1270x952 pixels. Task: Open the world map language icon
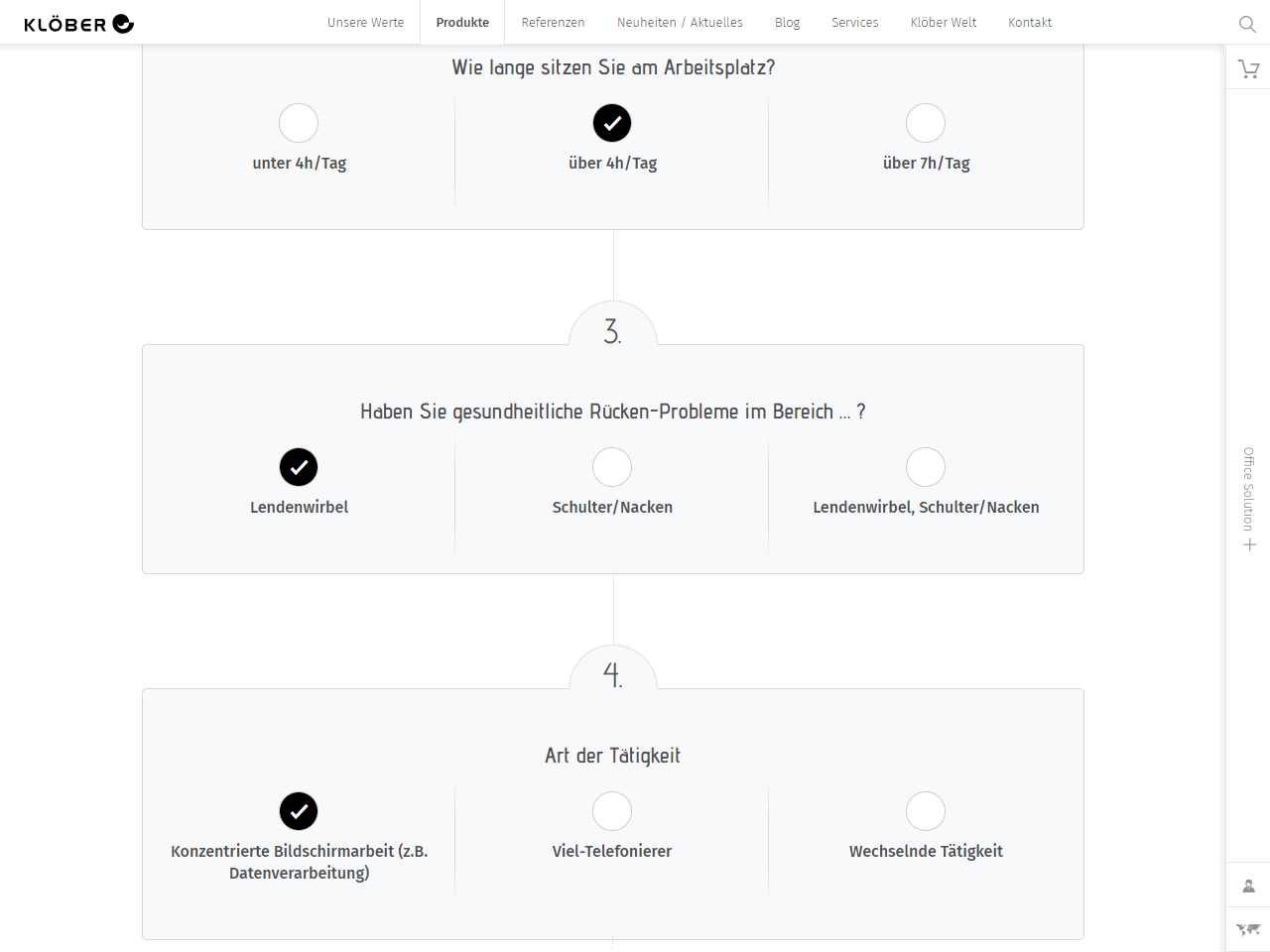coord(1248,929)
